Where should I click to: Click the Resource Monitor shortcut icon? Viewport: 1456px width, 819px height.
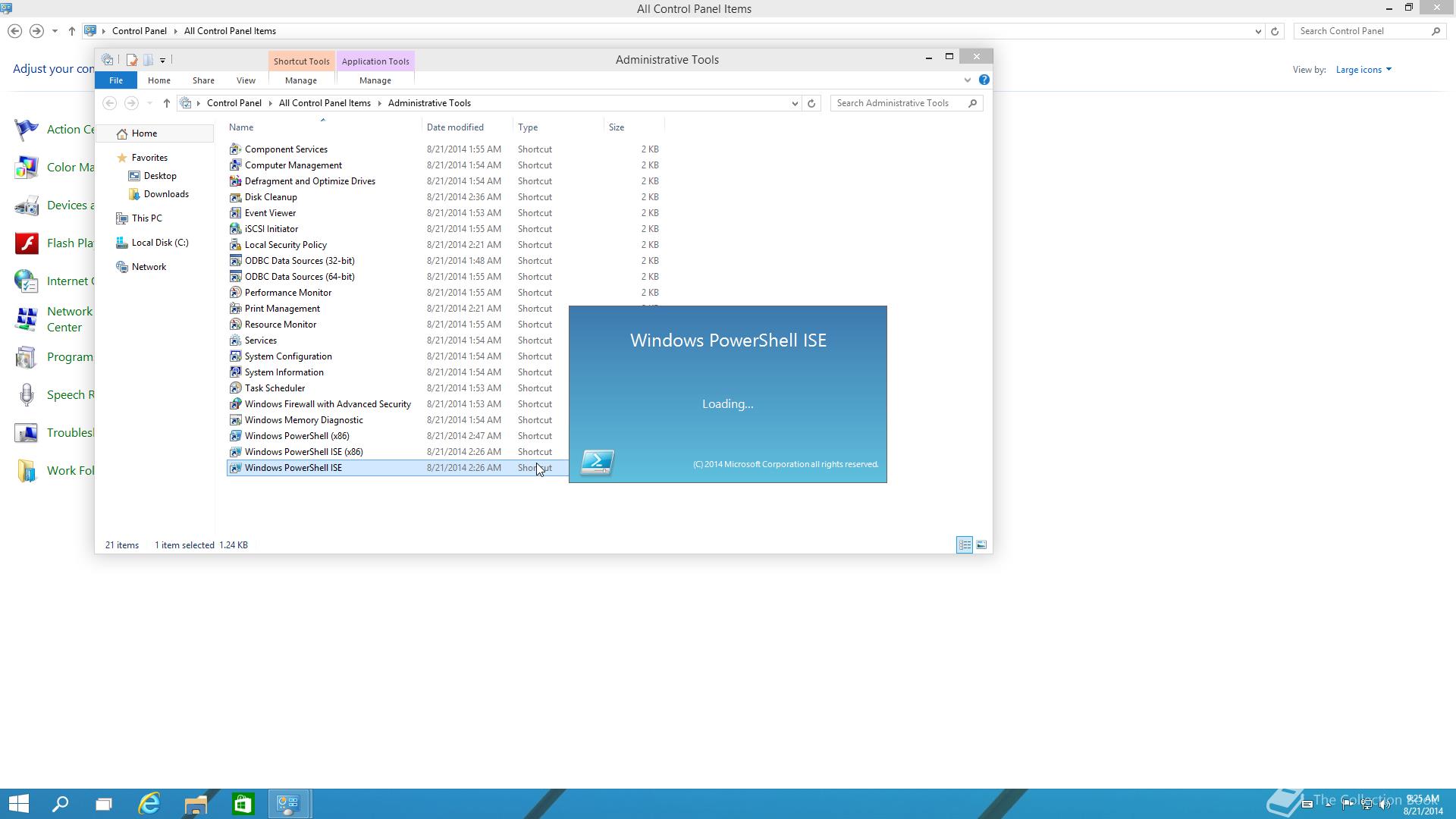[235, 325]
